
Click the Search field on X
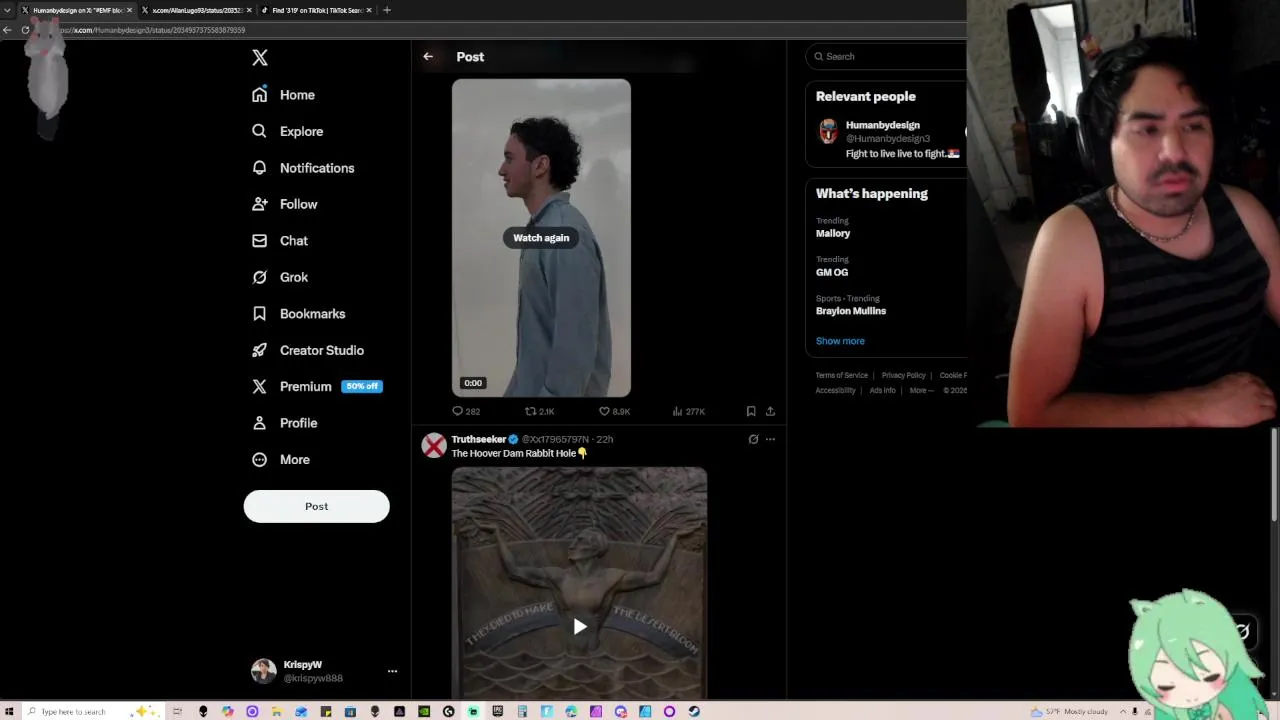click(887, 57)
